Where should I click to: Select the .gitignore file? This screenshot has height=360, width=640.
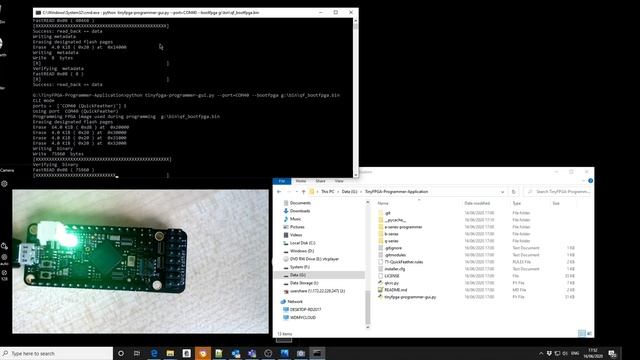[x=393, y=248]
